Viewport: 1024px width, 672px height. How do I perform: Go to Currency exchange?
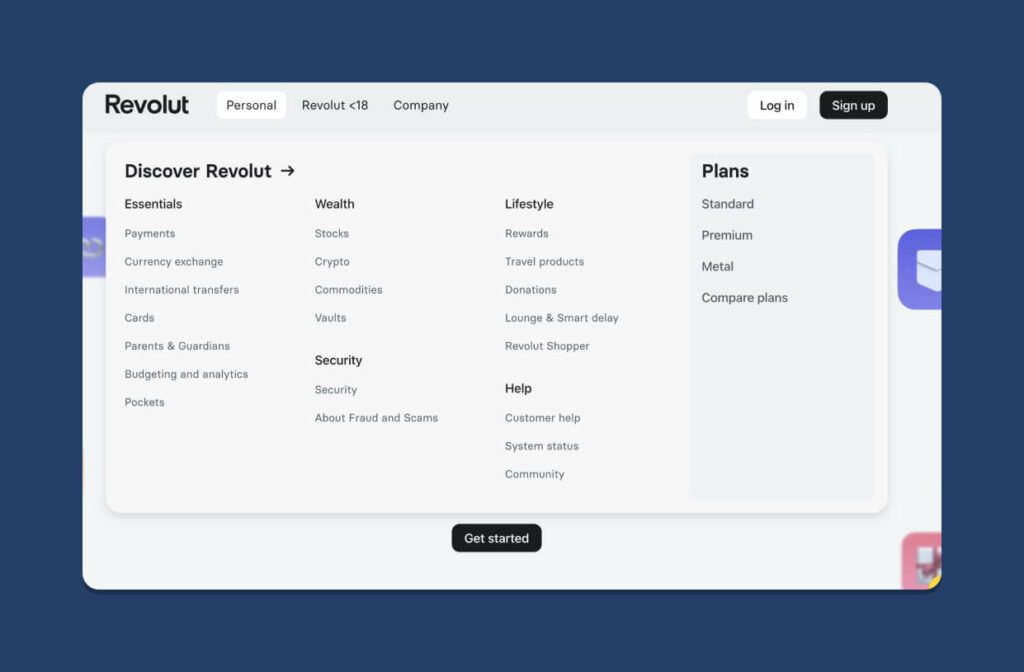coord(174,262)
